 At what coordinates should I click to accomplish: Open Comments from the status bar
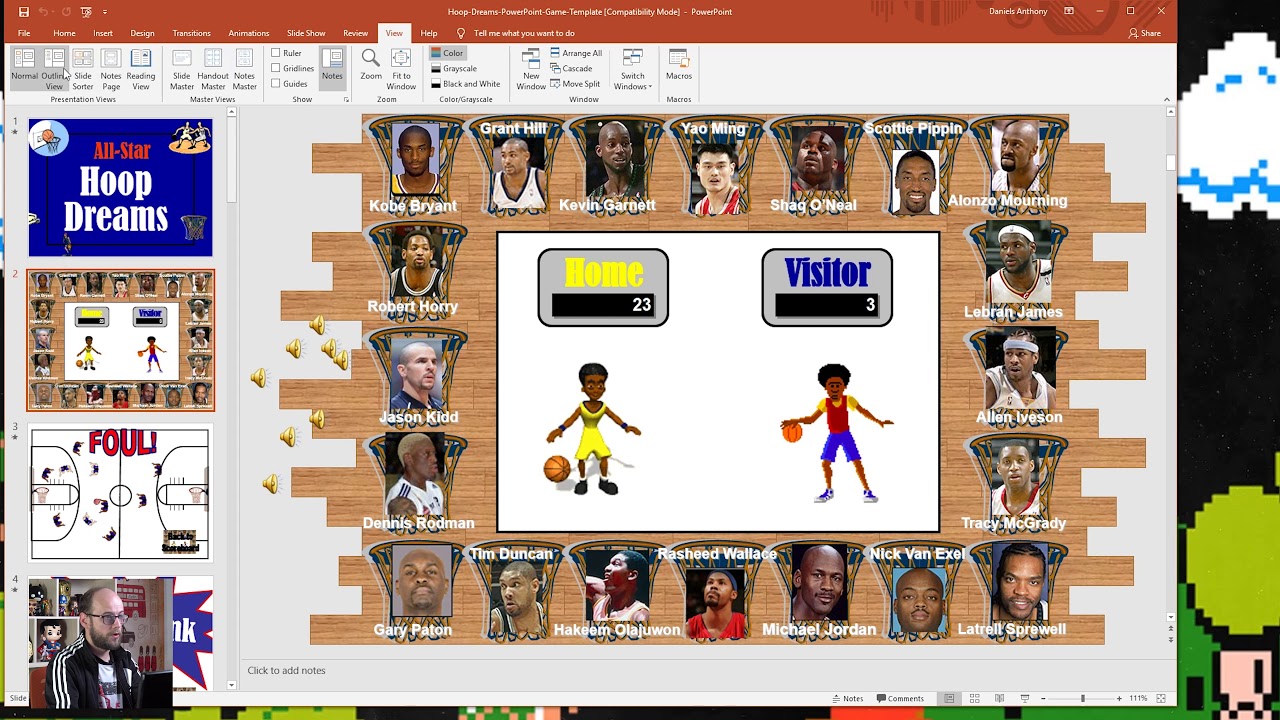pos(900,698)
